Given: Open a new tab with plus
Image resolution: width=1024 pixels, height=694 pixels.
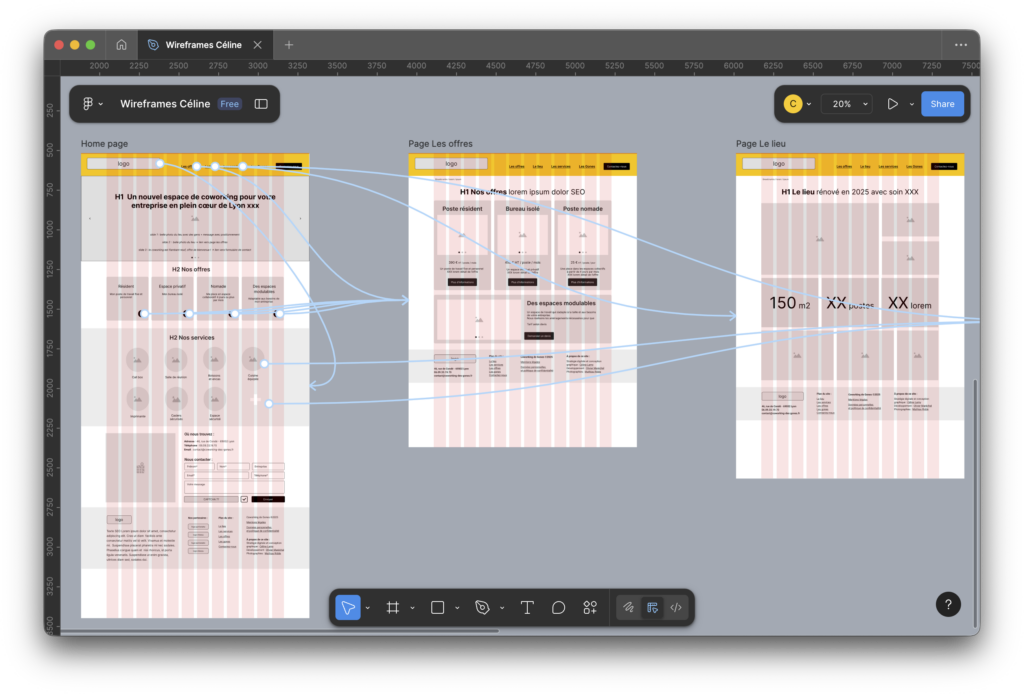Looking at the screenshot, I should coord(289,45).
